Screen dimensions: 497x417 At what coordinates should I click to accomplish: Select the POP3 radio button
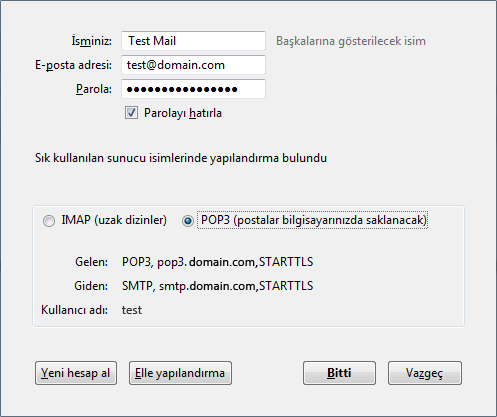point(188,221)
